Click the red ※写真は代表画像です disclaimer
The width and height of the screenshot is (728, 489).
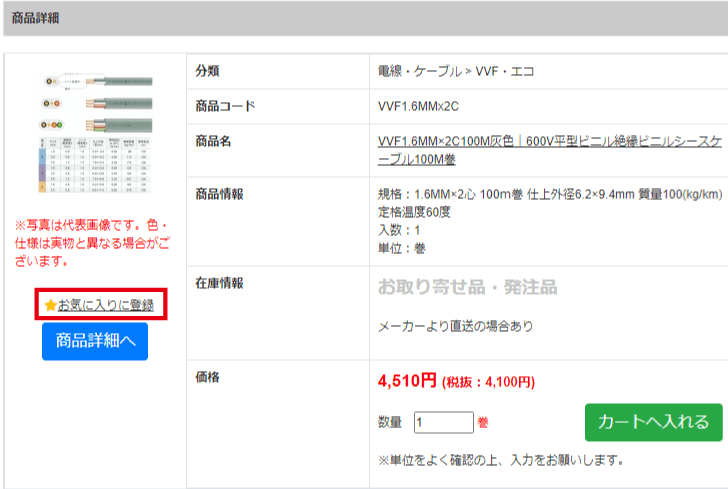[x=93, y=243]
